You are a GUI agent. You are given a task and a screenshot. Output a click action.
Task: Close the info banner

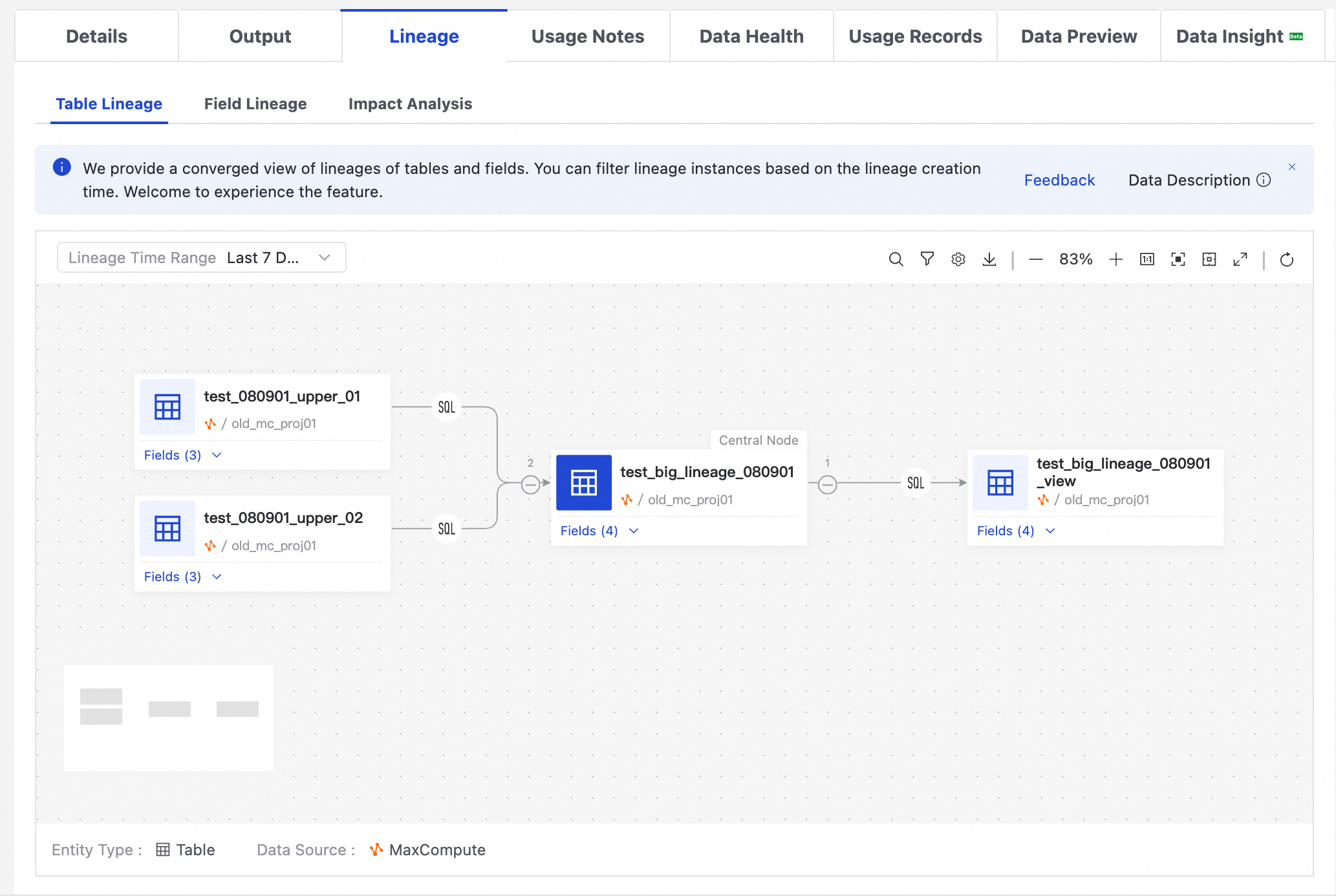pos(1292,167)
